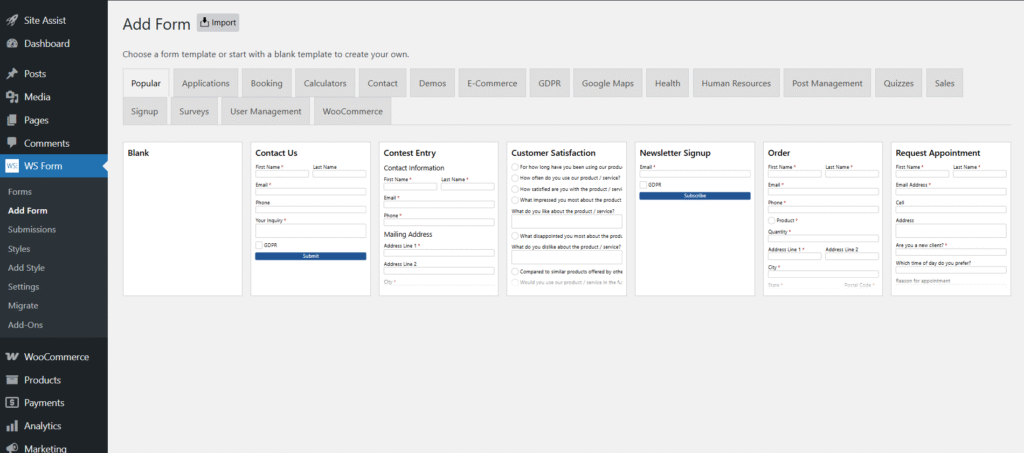Viewport: 1024px width, 453px height.
Task: Click the Import button
Action: [x=218, y=22]
